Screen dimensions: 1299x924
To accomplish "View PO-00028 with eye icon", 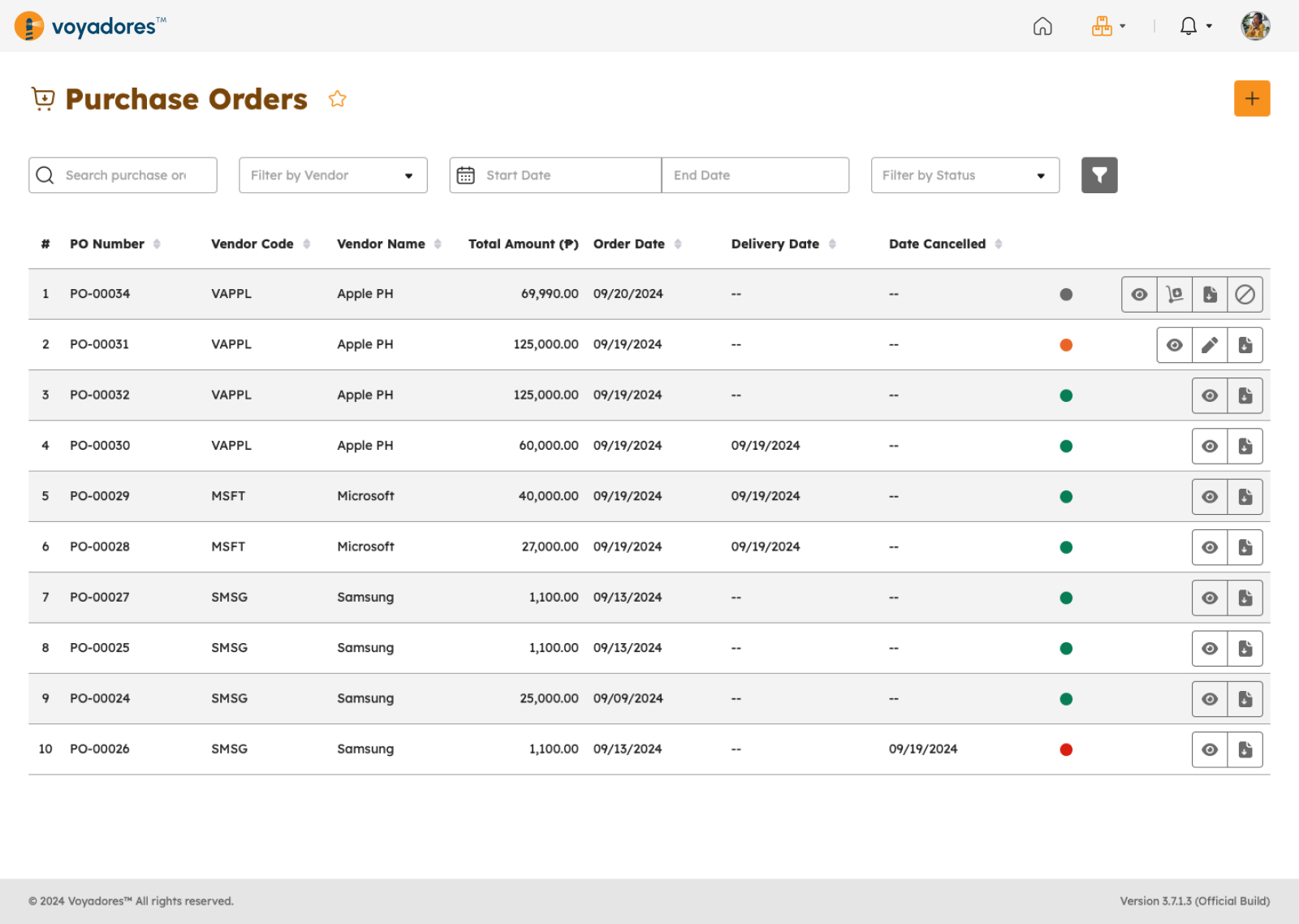I will pos(1210,547).
